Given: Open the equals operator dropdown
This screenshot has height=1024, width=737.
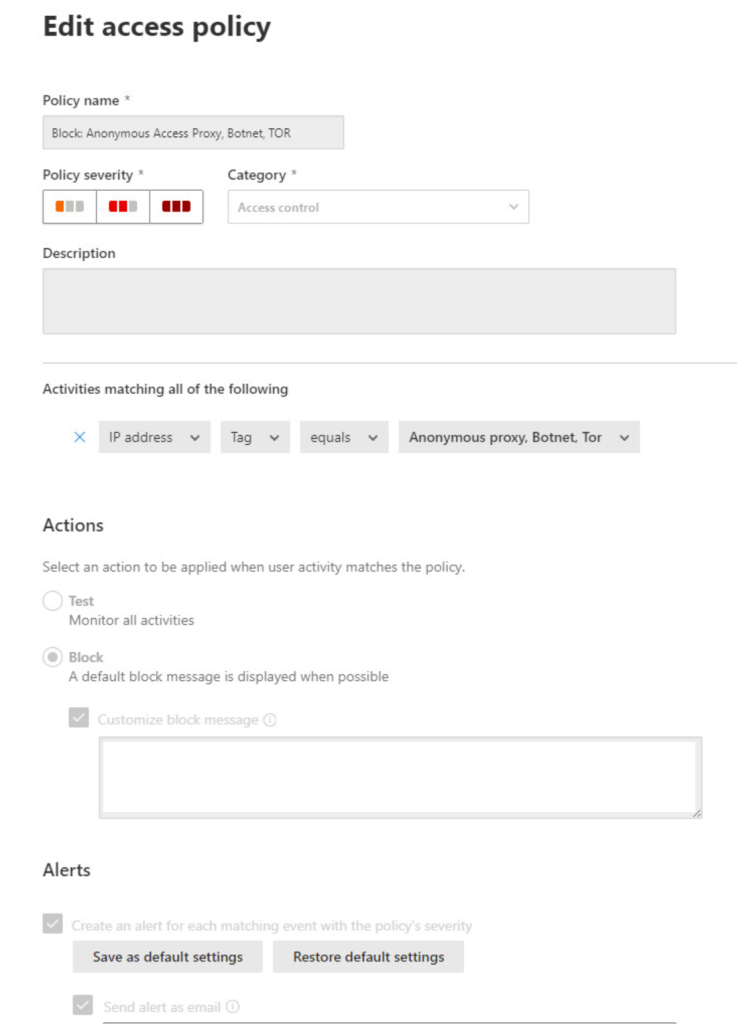Looking at the screenshot, I should point(344,437).
